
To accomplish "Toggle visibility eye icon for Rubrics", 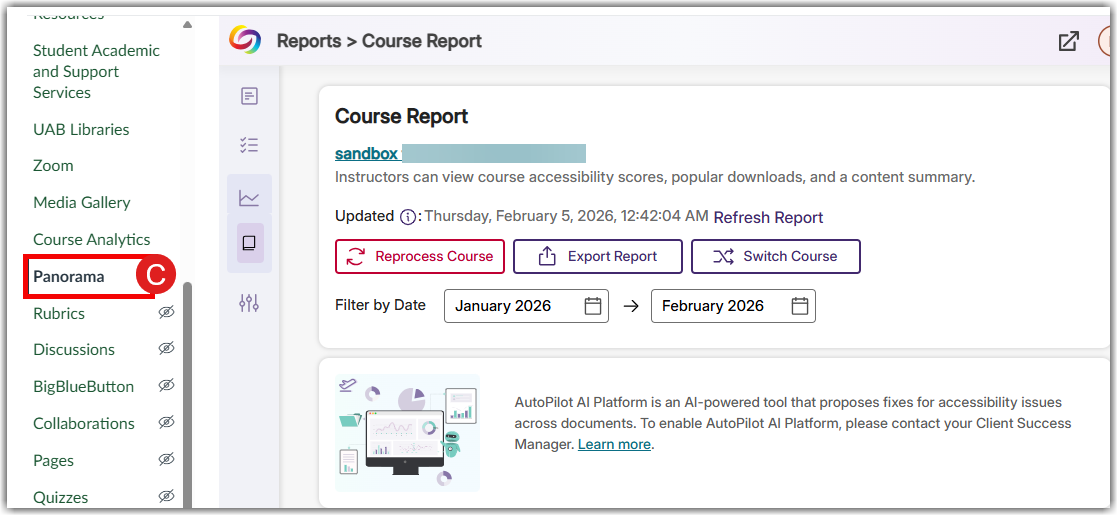I will pos(166,313).
